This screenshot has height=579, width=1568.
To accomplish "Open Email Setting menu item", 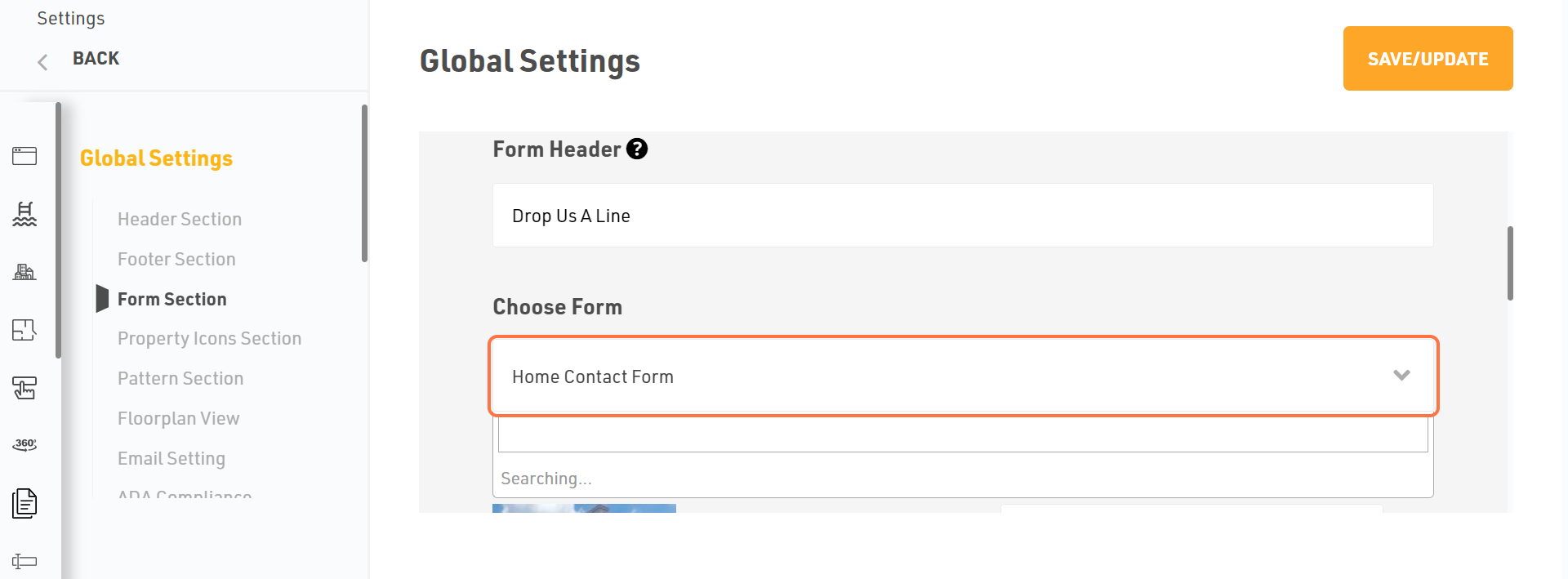I will [x=171, y=458].
